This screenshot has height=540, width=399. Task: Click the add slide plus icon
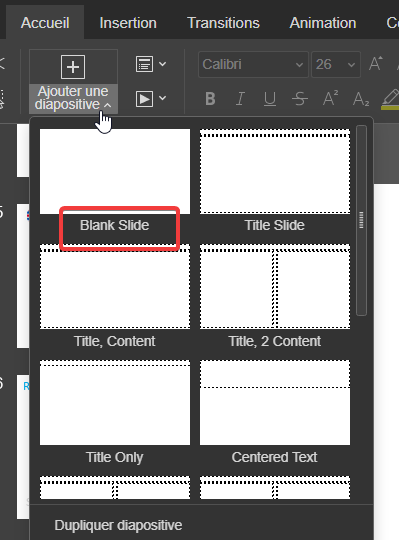(73, 67)
